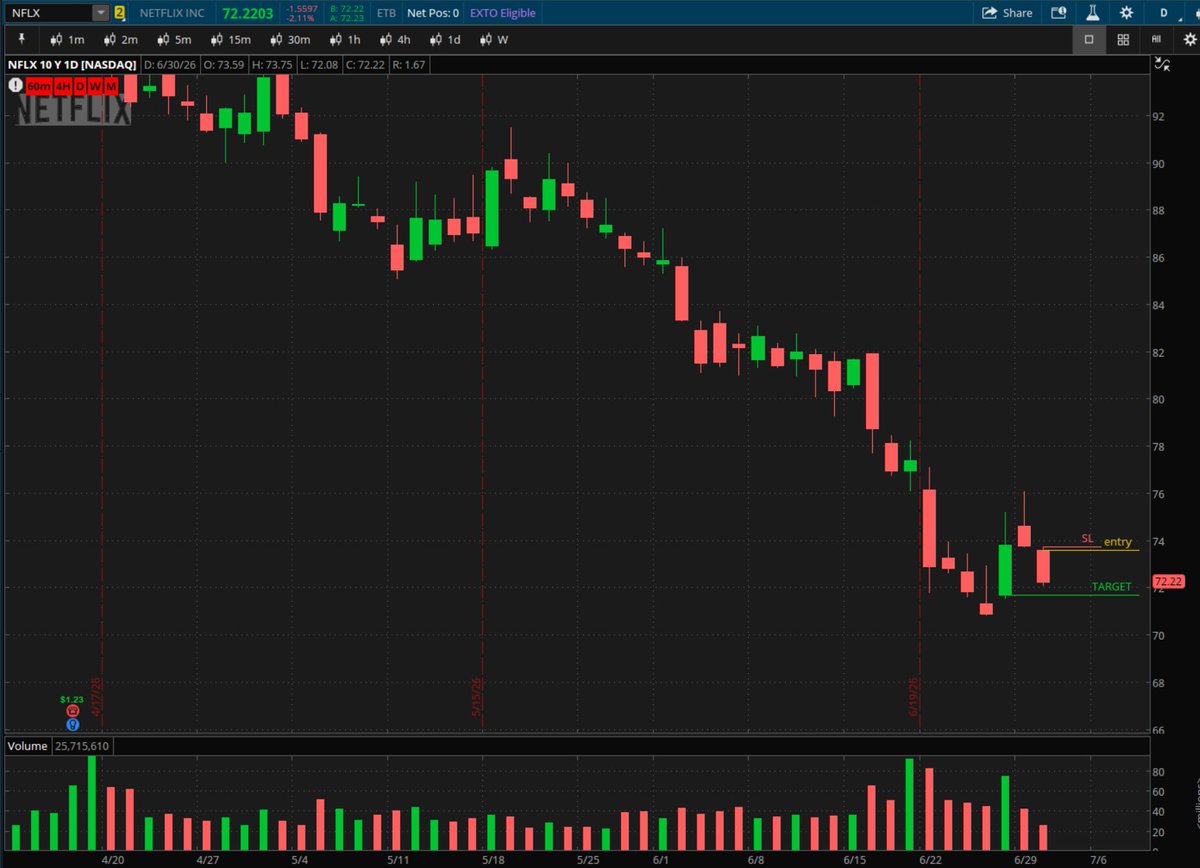Select four-chart grid layout icon
The width and height of the screenshot is (1200, 868).
tap(1123, 40)
